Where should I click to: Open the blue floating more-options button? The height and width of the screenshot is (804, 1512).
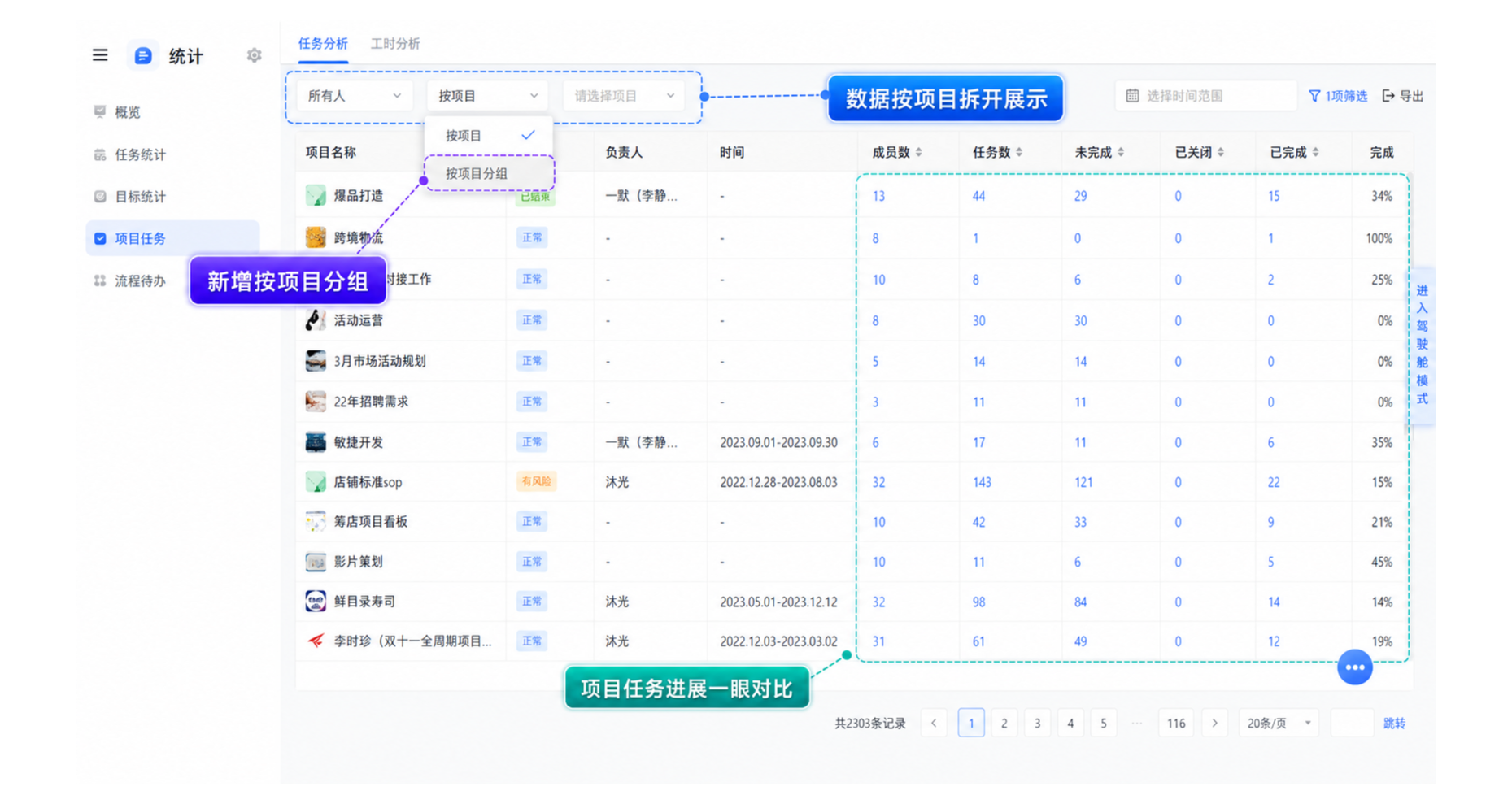tap(1355, 667)
